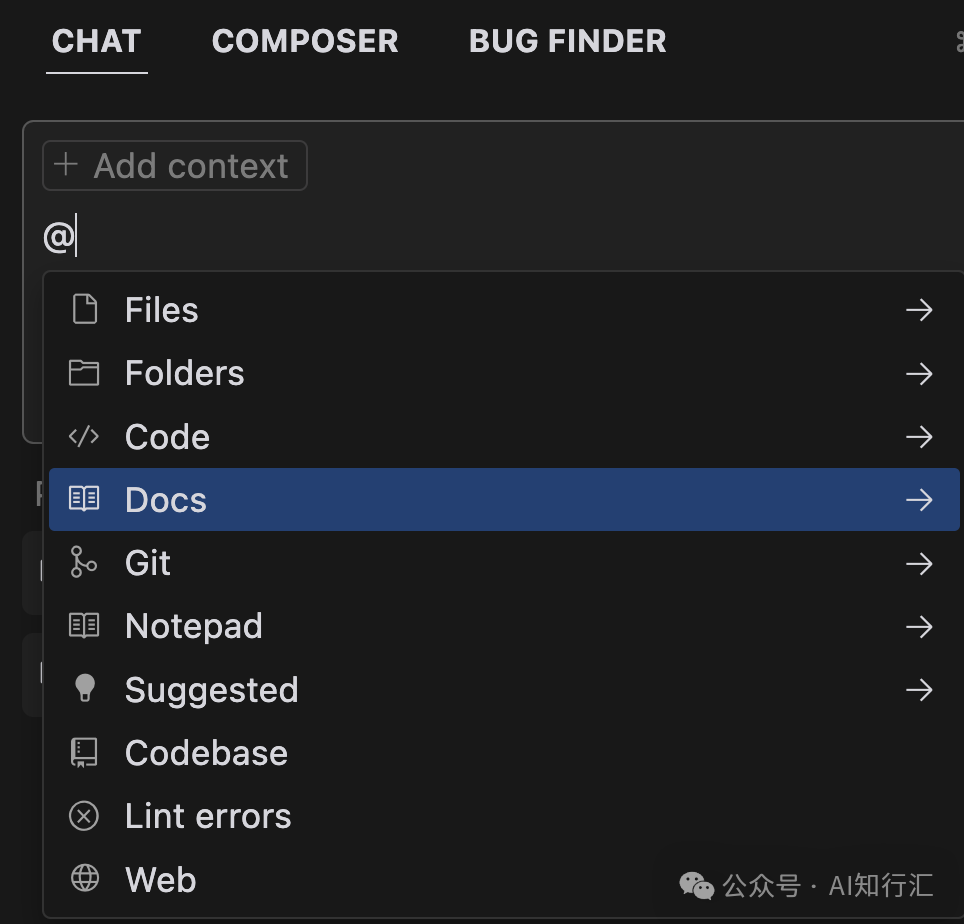Switch to the COMPOSER tab
964x924 pixels.
point(305,41)
